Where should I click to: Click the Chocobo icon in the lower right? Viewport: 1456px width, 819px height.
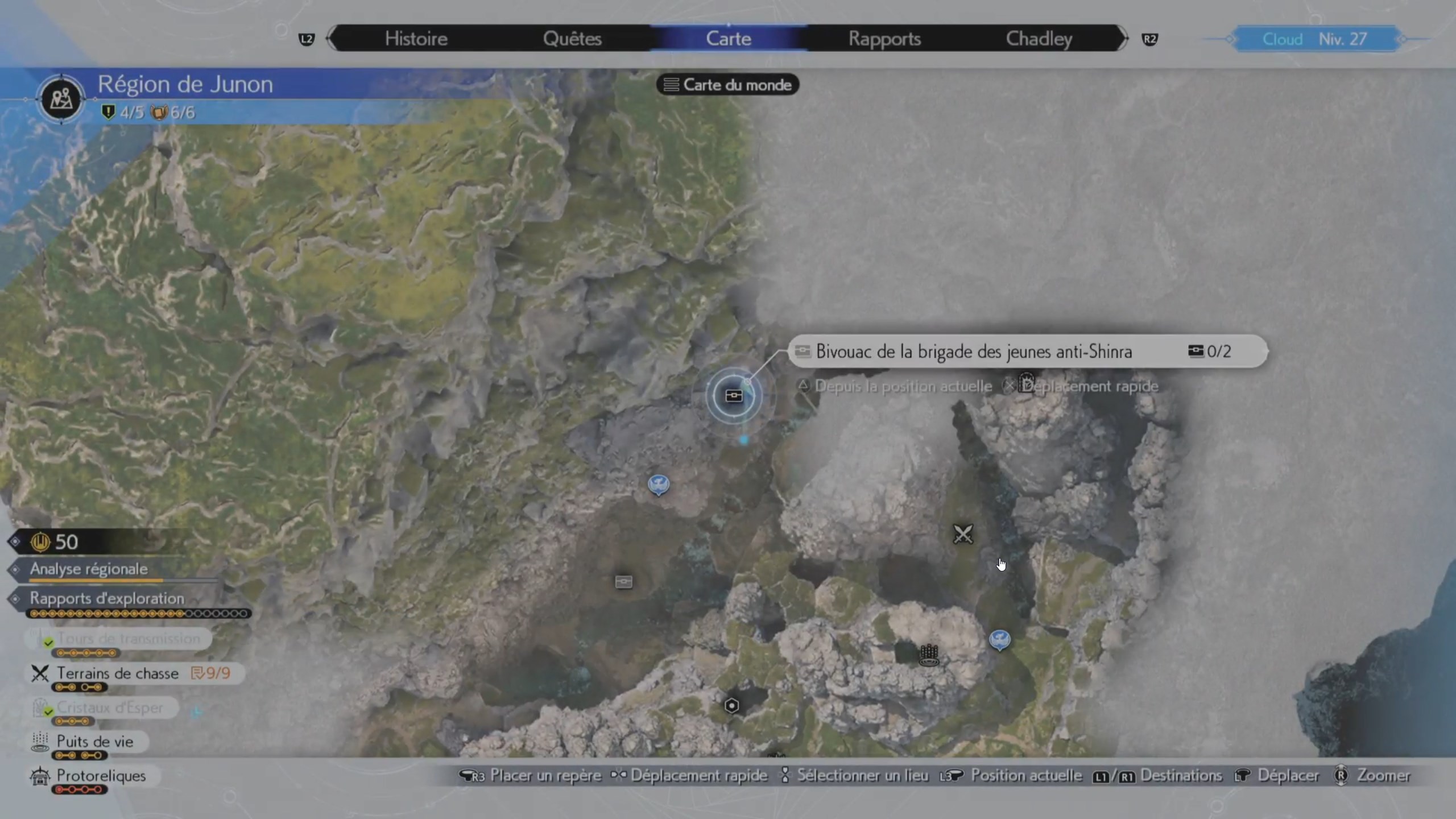pos(999,639)
